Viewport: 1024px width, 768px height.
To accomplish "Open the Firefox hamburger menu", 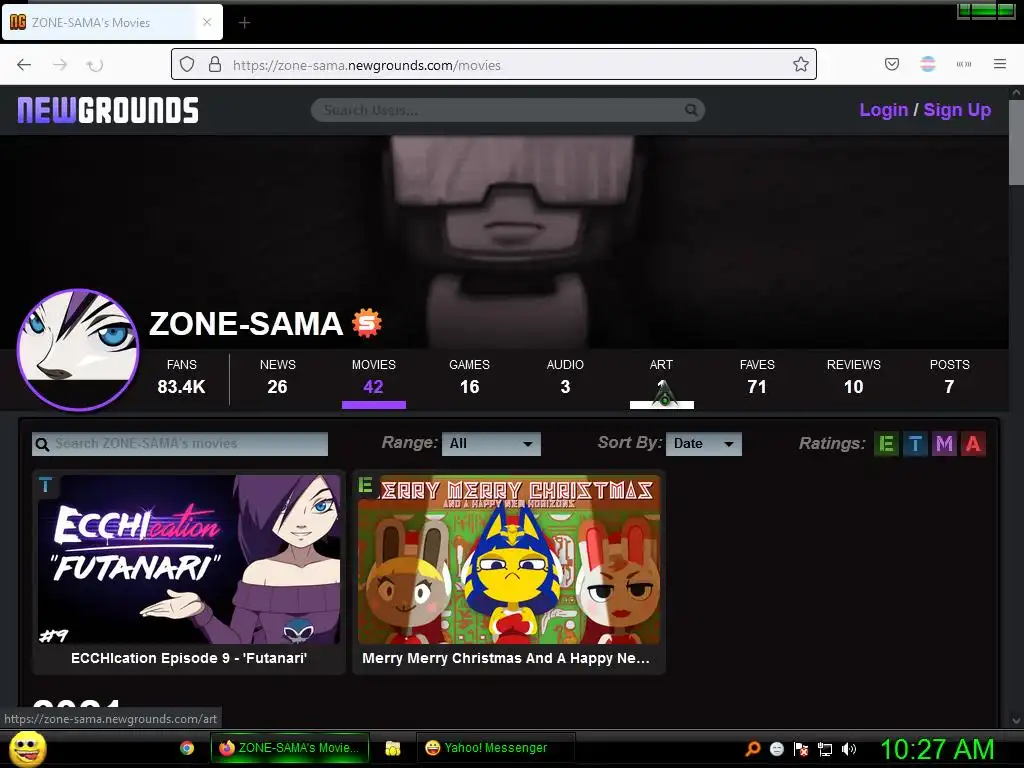I will pyautogui.click(x=1000, y=64).
